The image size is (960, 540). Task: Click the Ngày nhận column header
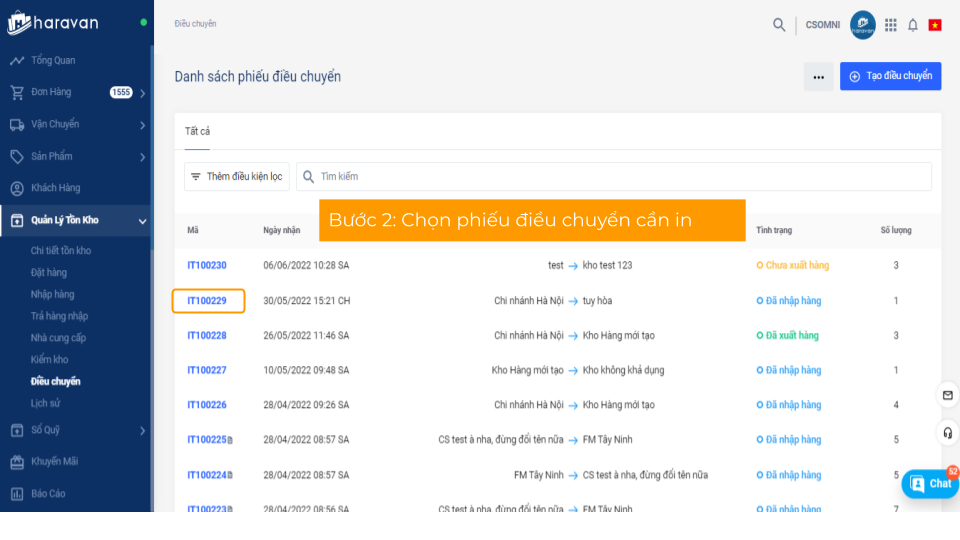coord(282,230)
